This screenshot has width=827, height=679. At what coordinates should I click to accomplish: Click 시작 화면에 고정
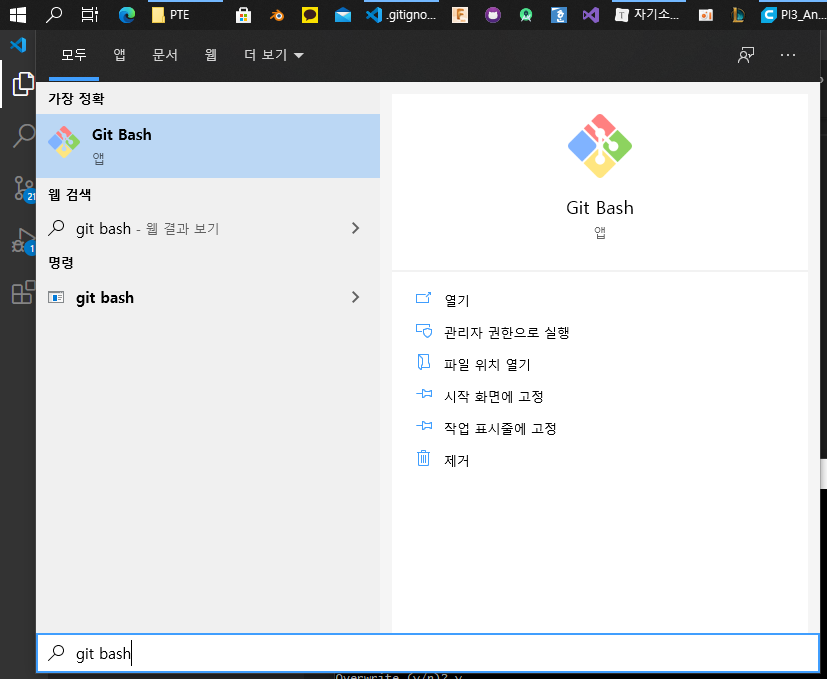(494, 396)
